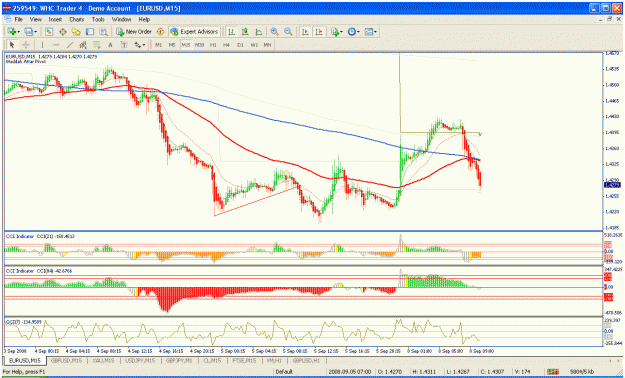Select the W1 timeframe button

click(x=254, y=45)
